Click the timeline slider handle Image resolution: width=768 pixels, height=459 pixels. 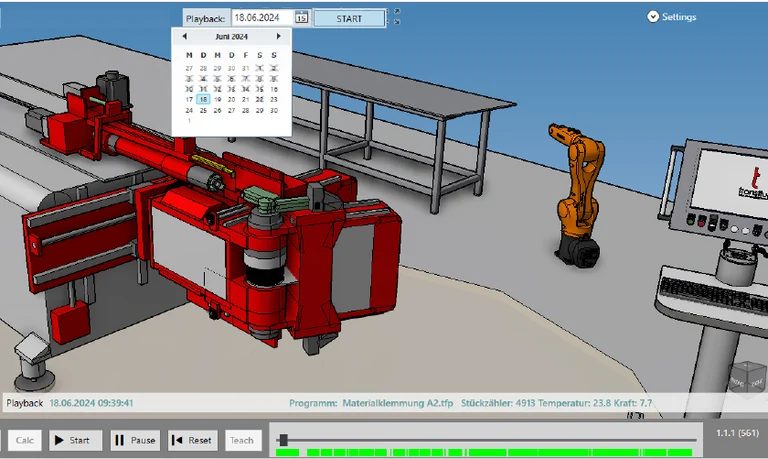(x=284, y=440)
